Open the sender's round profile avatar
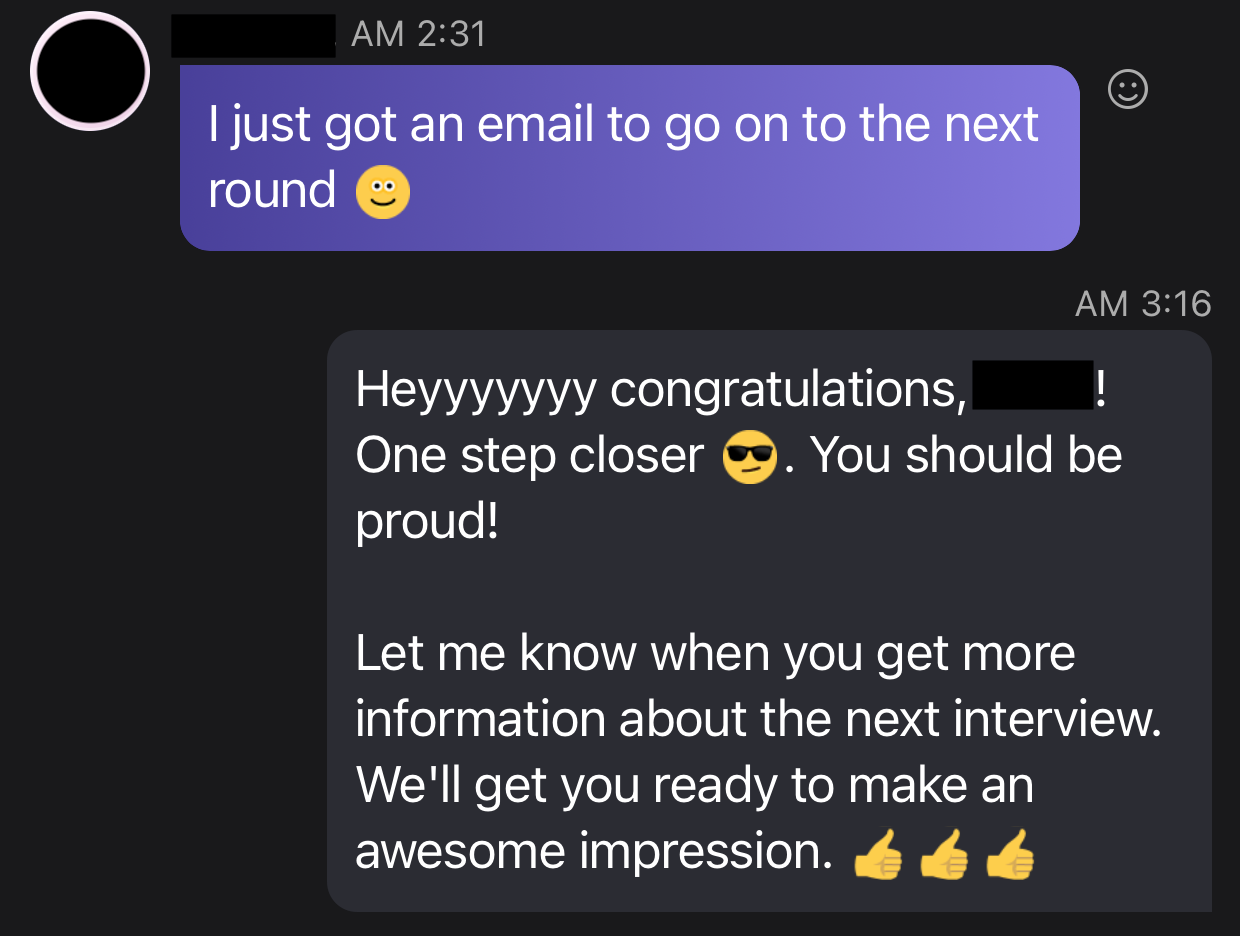Viewport: 1240px width, 936px height. pyautogui.click(x=90, y=71)
